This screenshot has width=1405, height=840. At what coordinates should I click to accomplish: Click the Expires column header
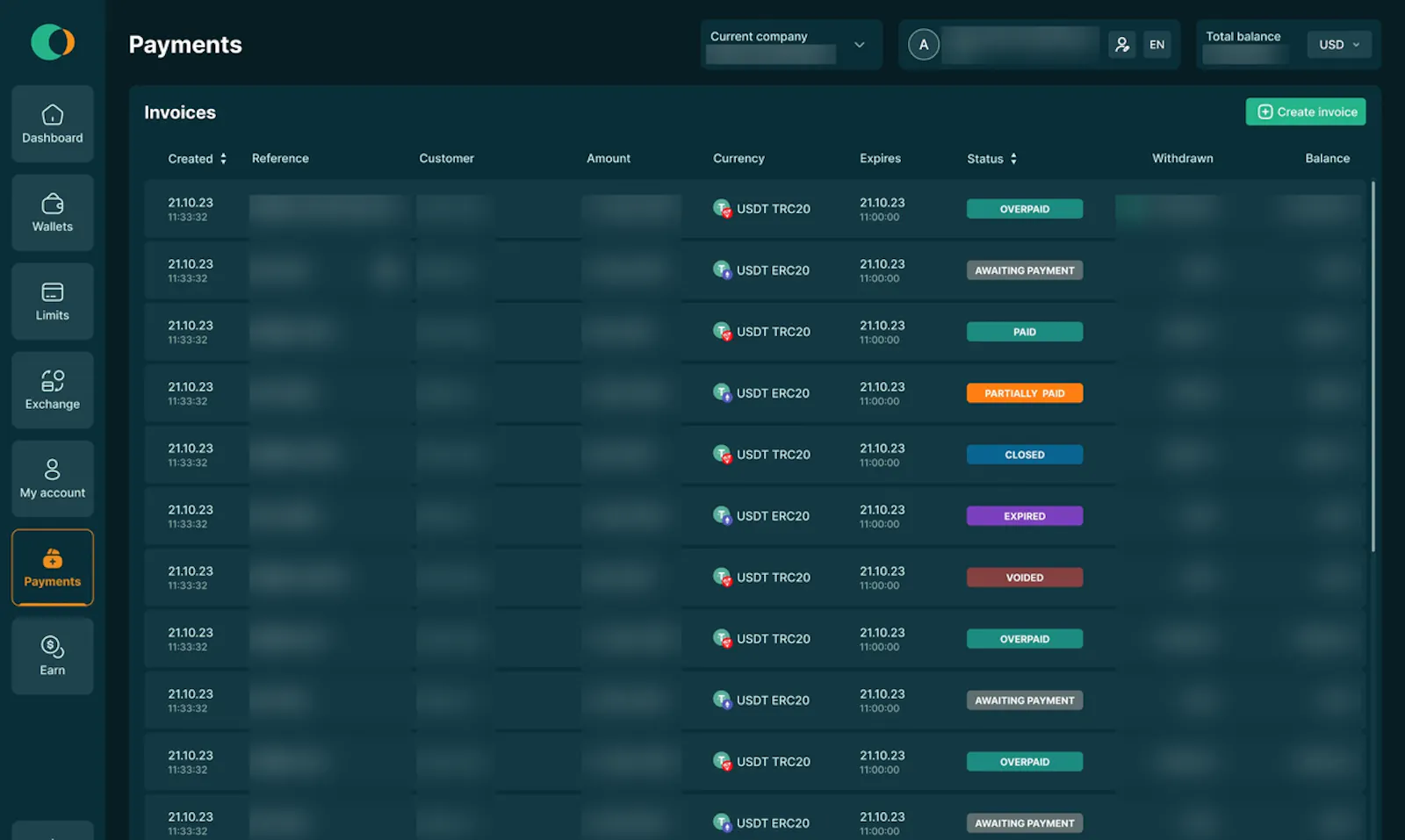click(880, 158)
